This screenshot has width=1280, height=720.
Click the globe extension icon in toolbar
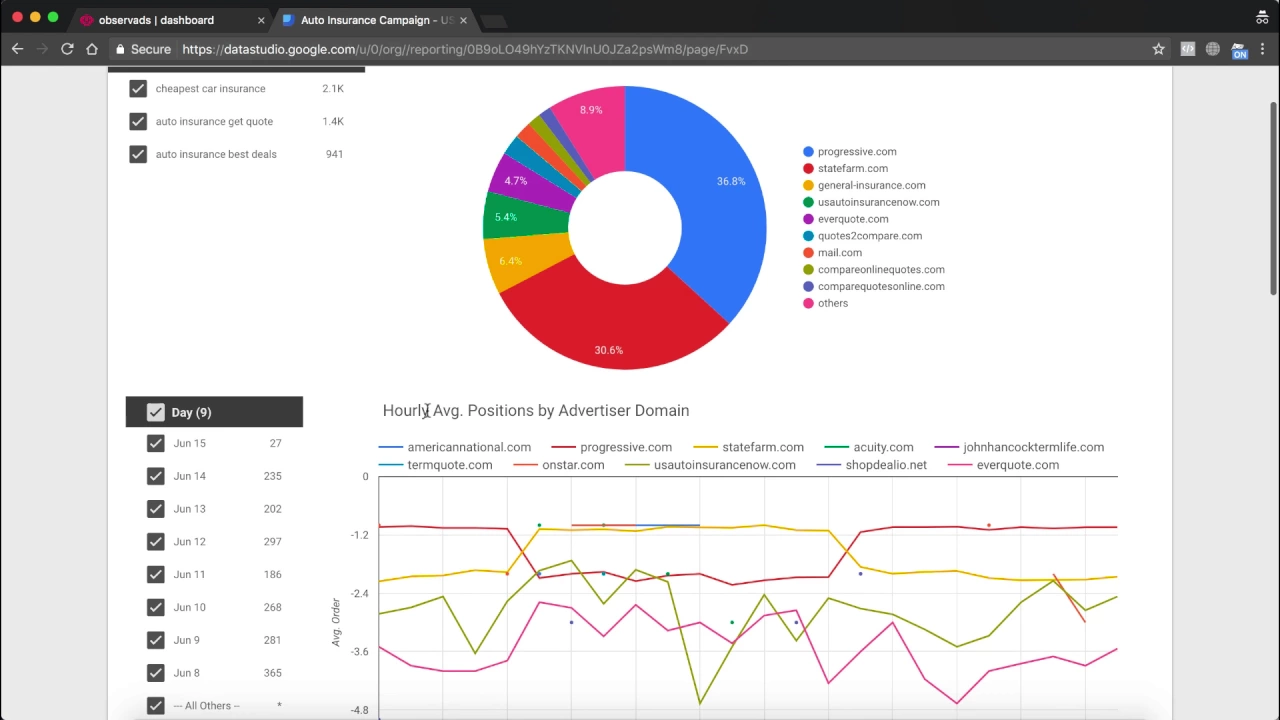1212,49
